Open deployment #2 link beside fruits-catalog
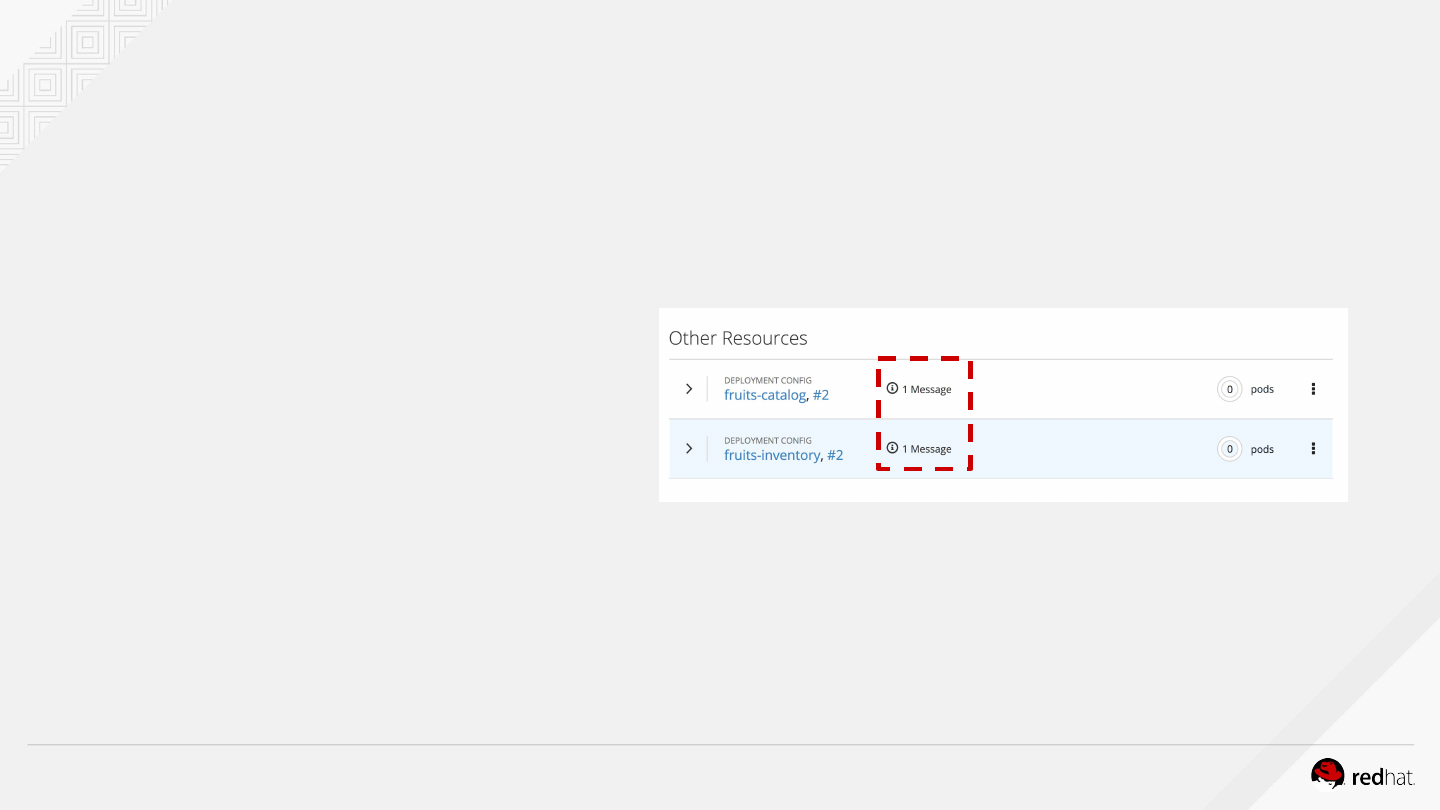Screen dimensions: 1440x810 (821, 395)
